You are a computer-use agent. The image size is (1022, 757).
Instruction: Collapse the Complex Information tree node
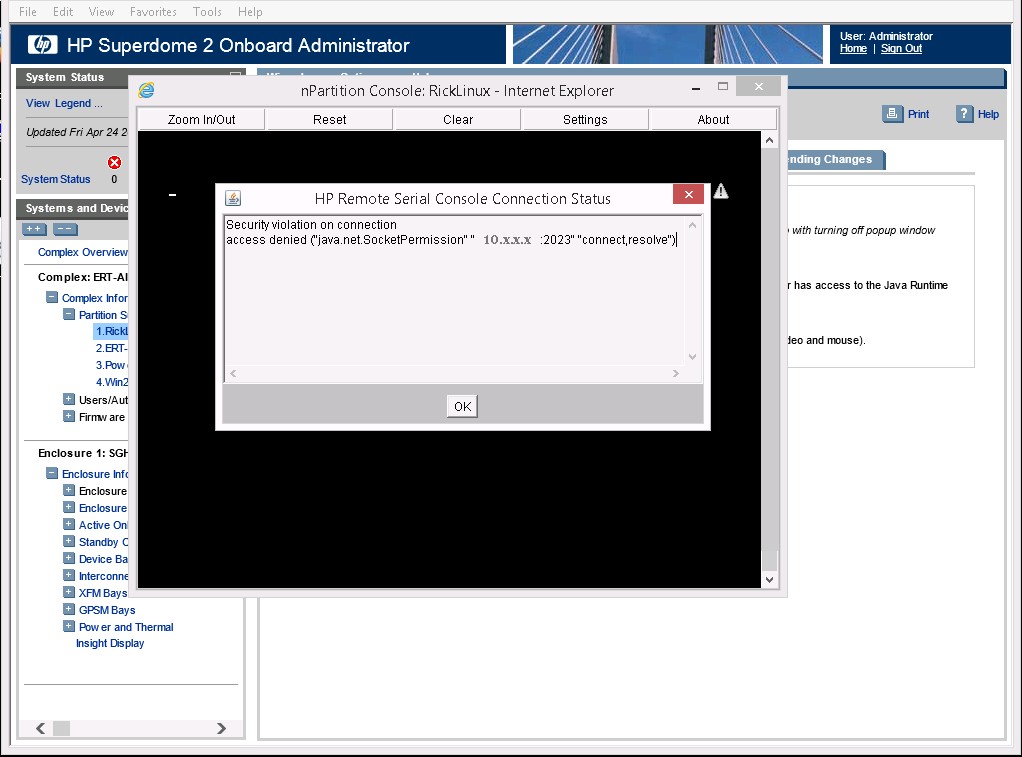coord(52,298)
